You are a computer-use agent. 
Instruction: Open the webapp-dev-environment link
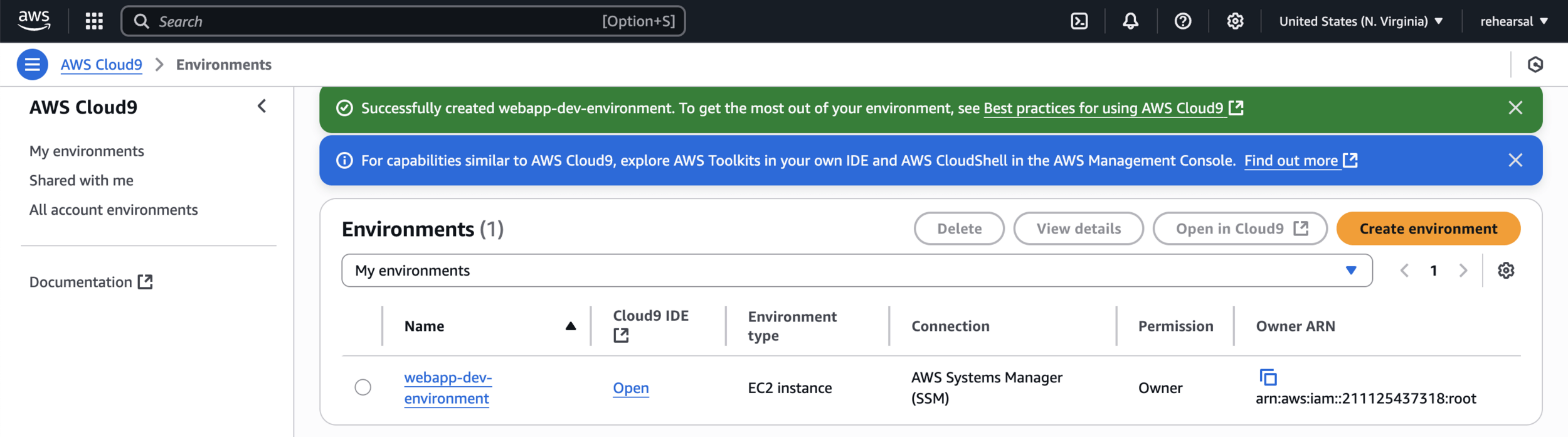tap(448, 388)
